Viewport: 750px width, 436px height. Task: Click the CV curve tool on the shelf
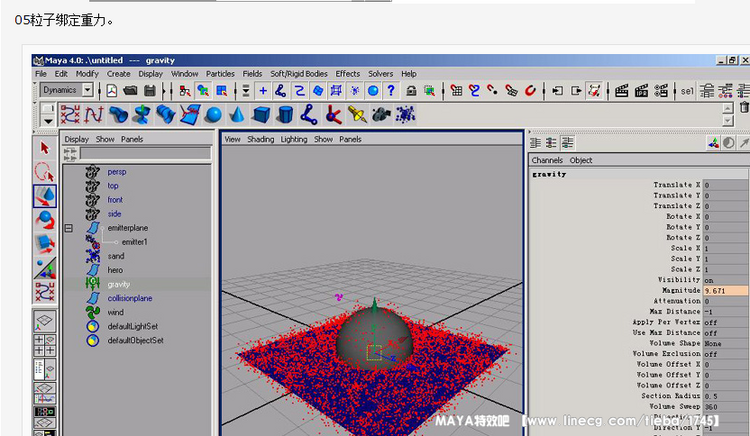point(70,115)
